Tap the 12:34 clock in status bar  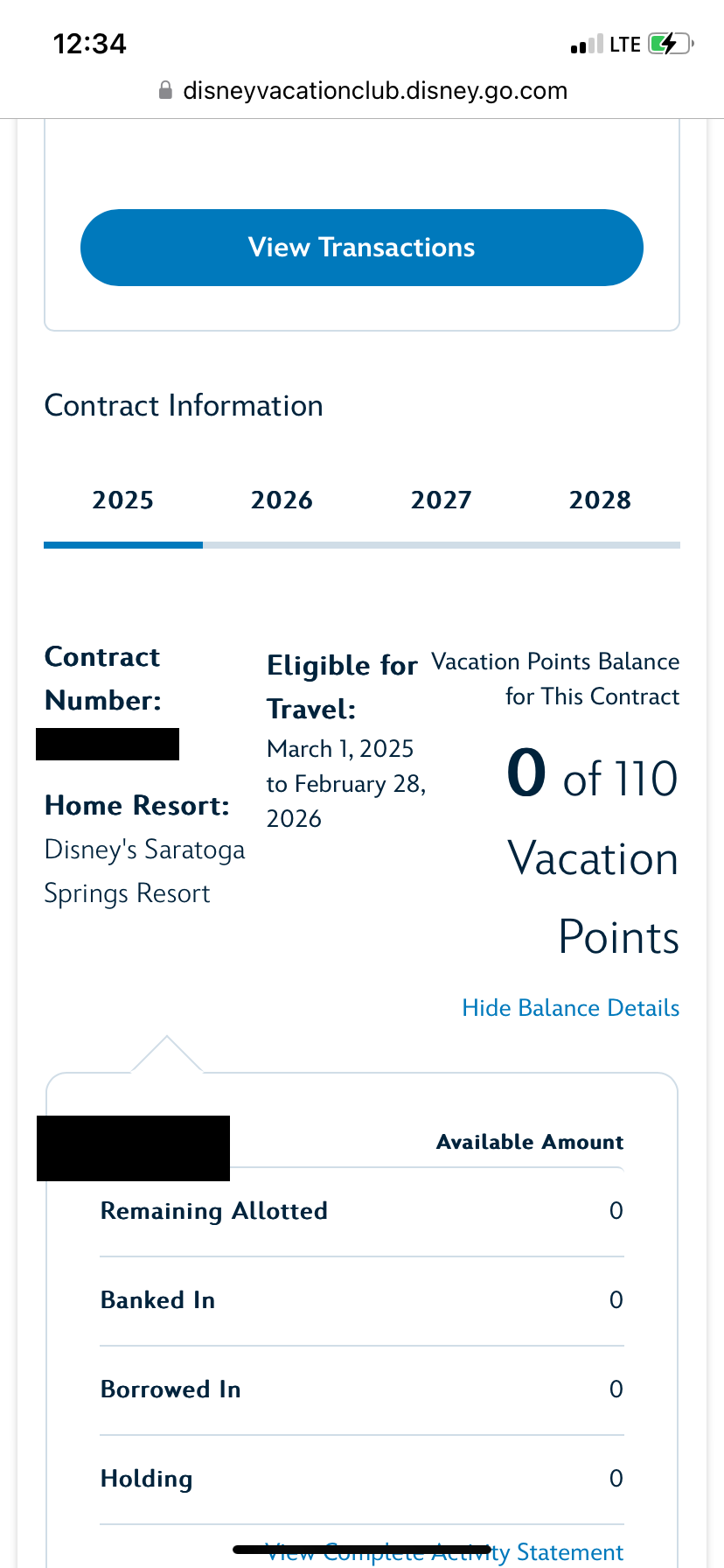pyautogui.click(x=90, y=44)
